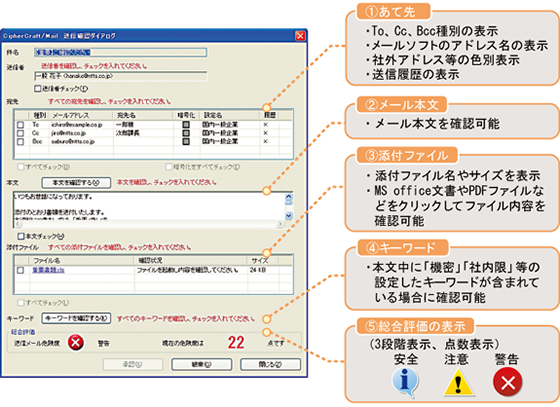Open the 重要書類.xls attachment link
Screen dimensions: 560x407
pos(48,270)
